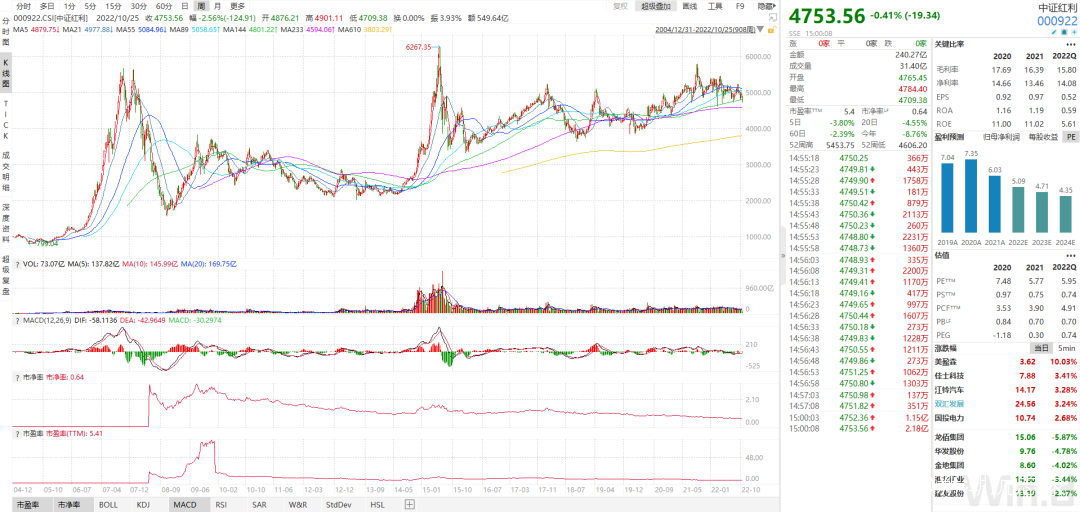Switch to the 分时 period tab
The width and height of the screenshot is (1080, 512).
[23, 6]
